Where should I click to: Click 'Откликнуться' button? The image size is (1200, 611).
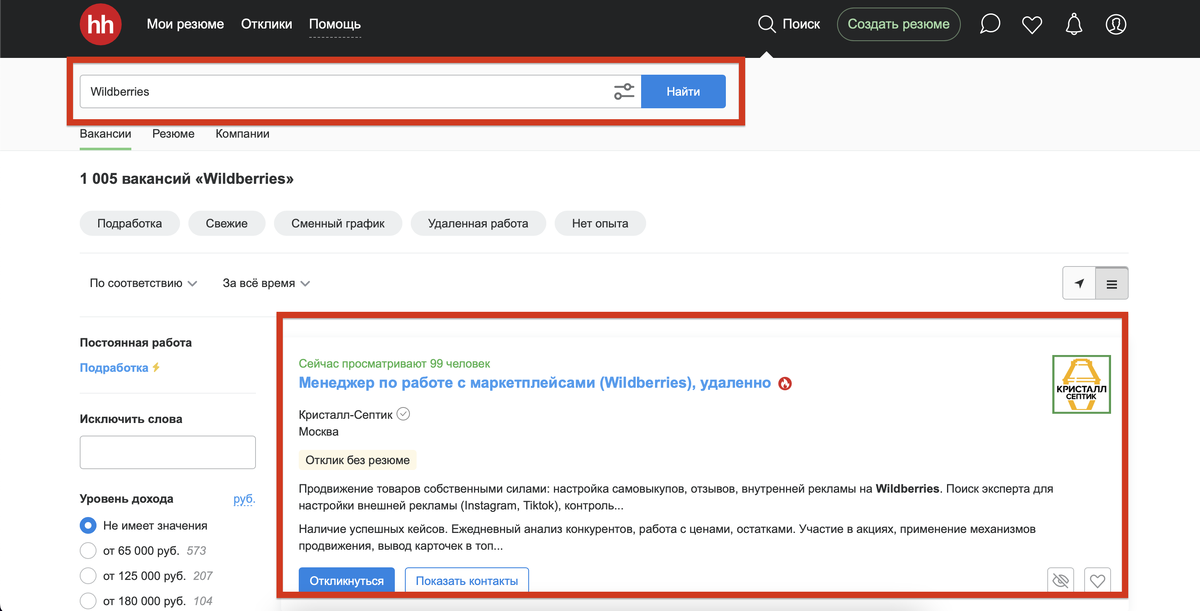click(346, 581)
